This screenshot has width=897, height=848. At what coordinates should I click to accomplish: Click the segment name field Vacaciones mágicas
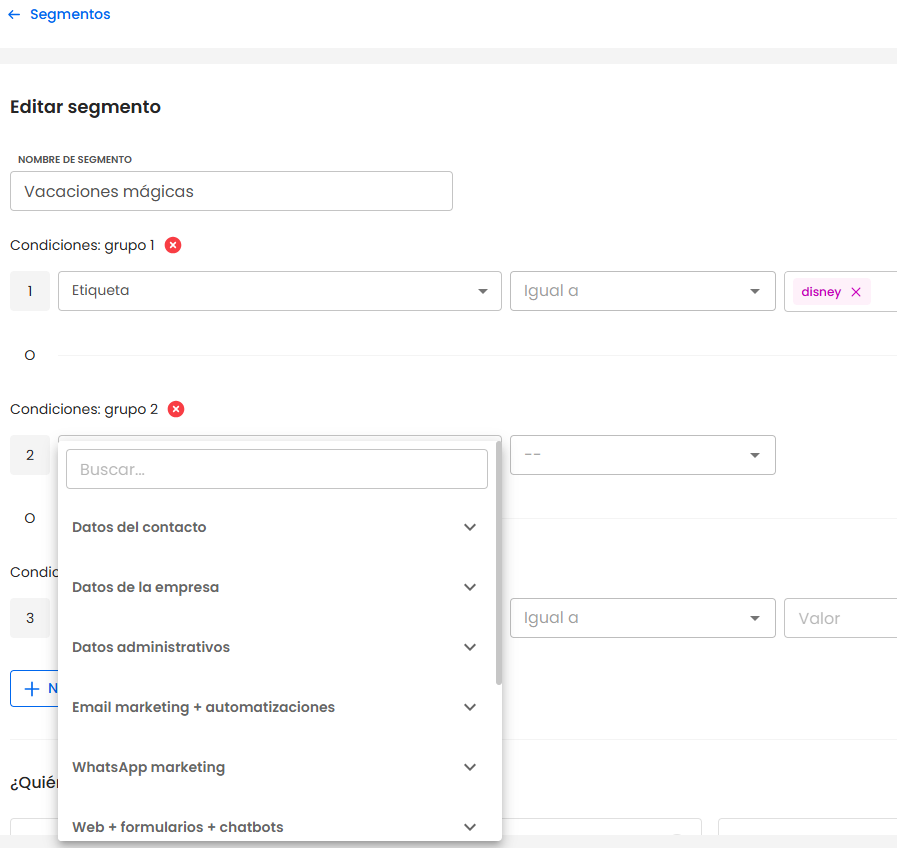coord(231,191)
